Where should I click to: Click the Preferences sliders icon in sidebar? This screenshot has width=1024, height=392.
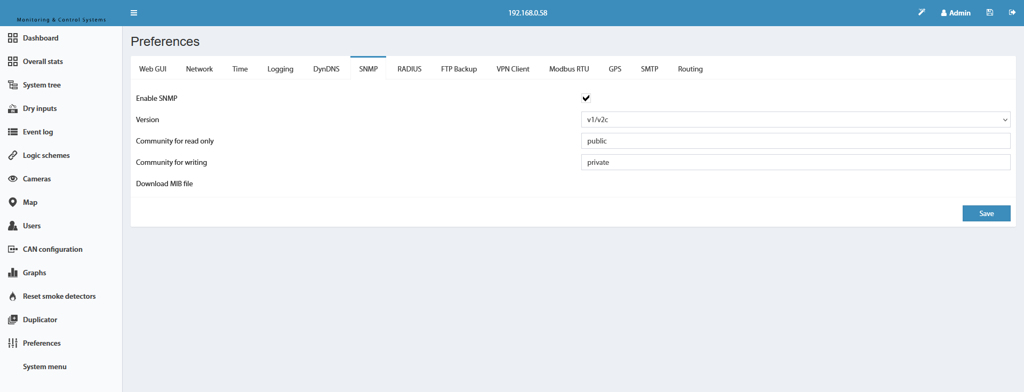(x=12, y=344)
